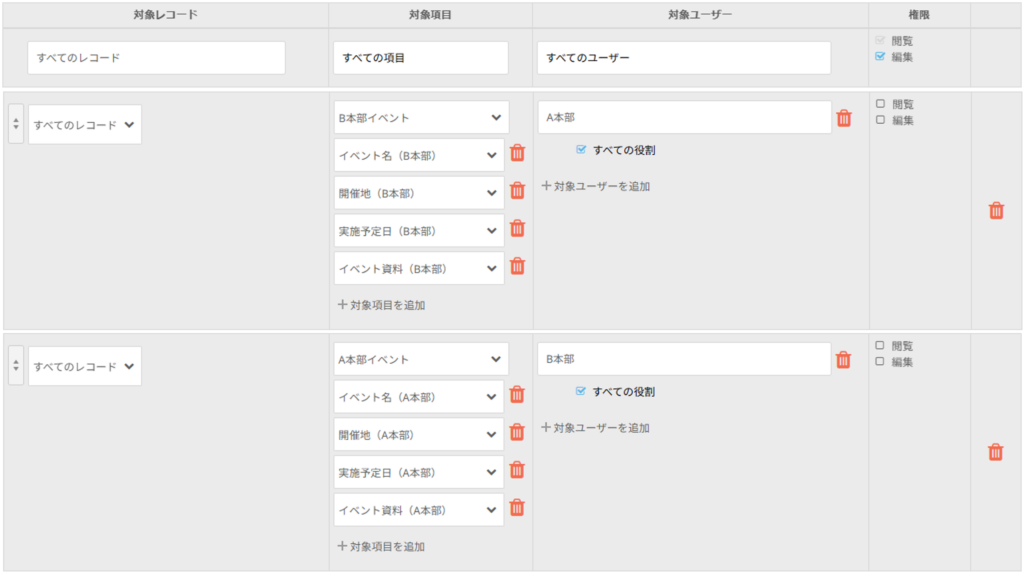Image resolution: width=1024 pixels, height=573 pixels.
Task: Add a target item to the B本部イベント rule
Action: pos(381,305)
